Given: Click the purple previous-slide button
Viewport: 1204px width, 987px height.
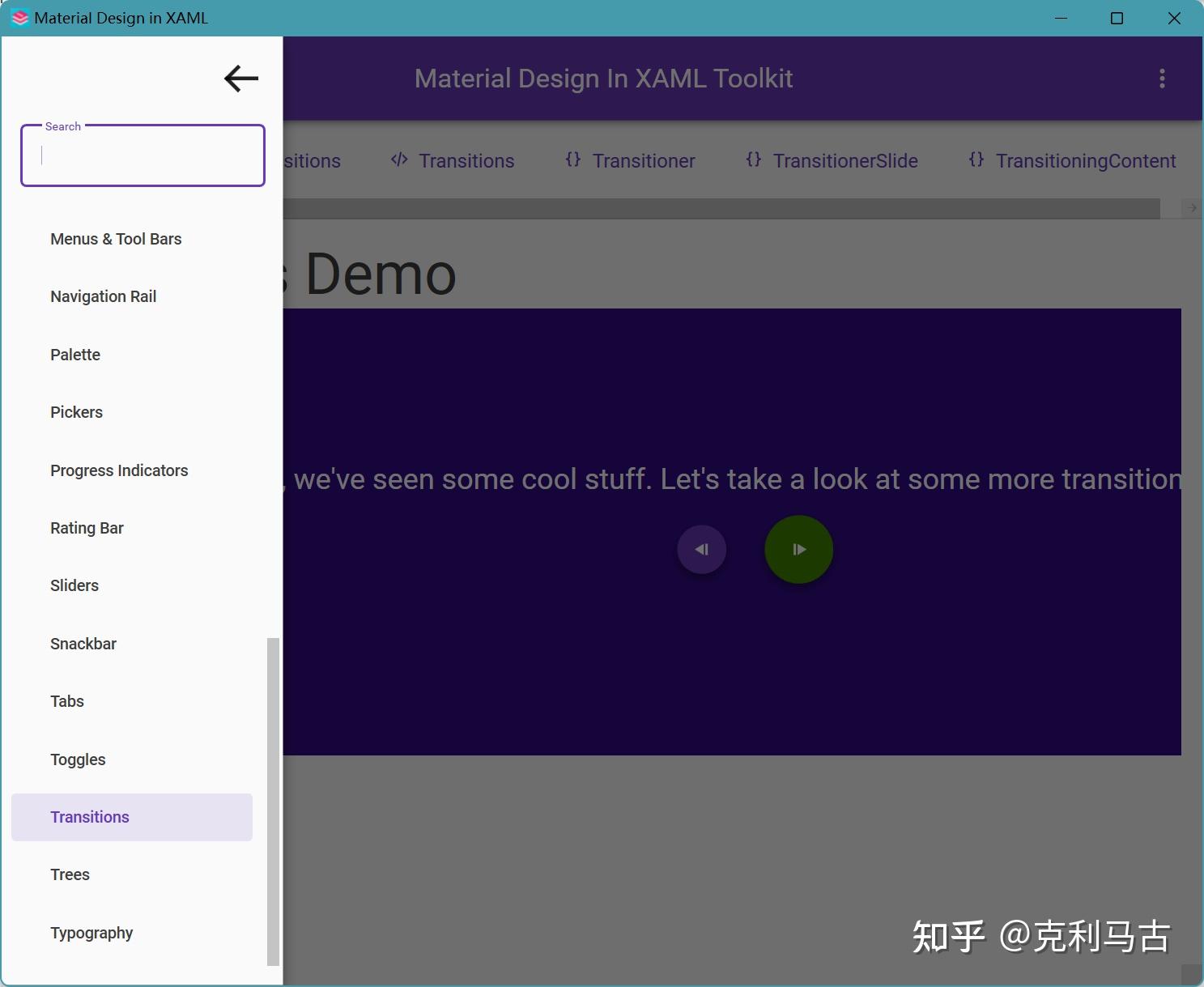Looking at the screenshot, I should (701, 549).
